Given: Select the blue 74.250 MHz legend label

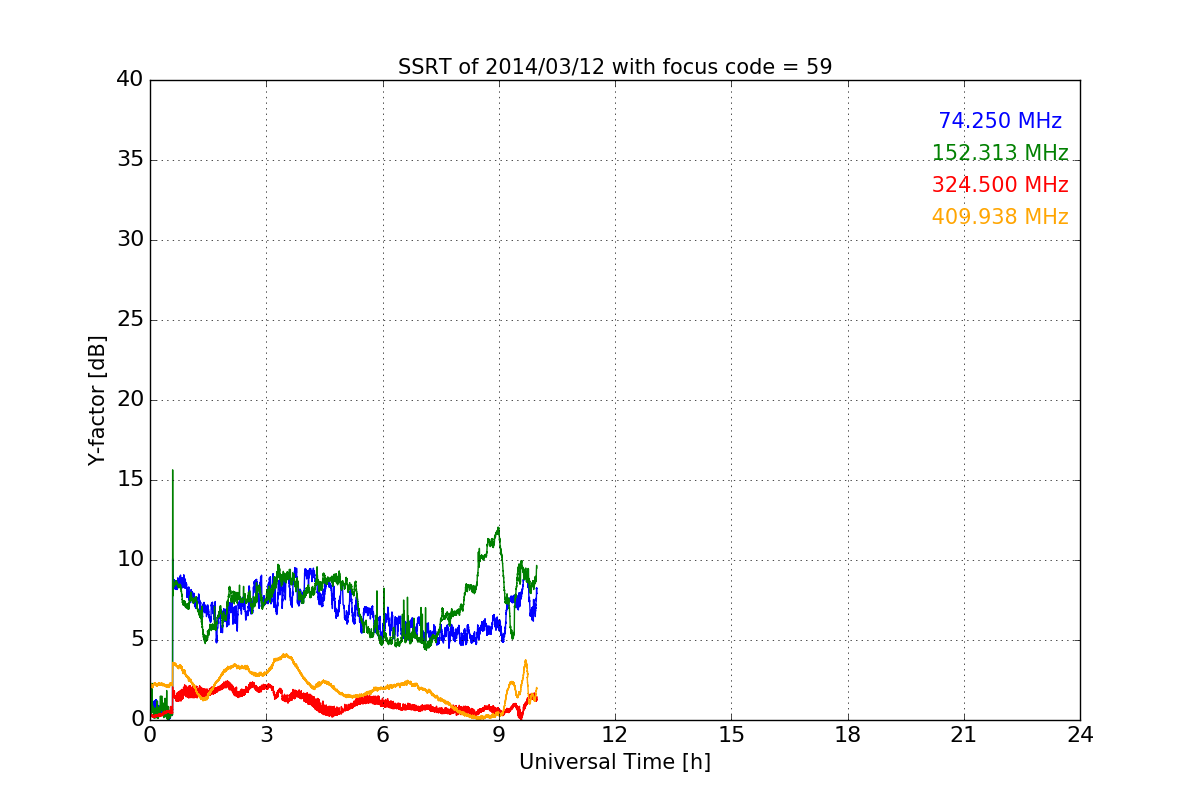Looking at the screenshot, I should pos(1000,121).
